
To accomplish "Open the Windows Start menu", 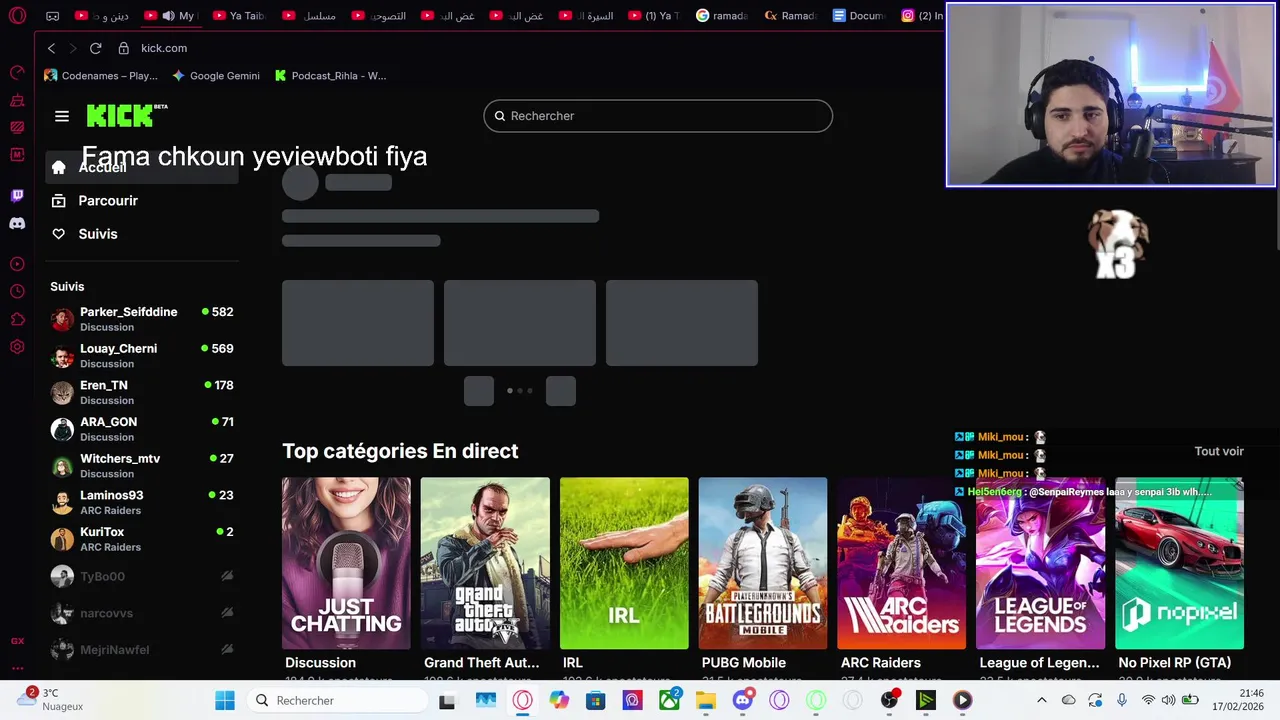I will (x=225, y=700).
